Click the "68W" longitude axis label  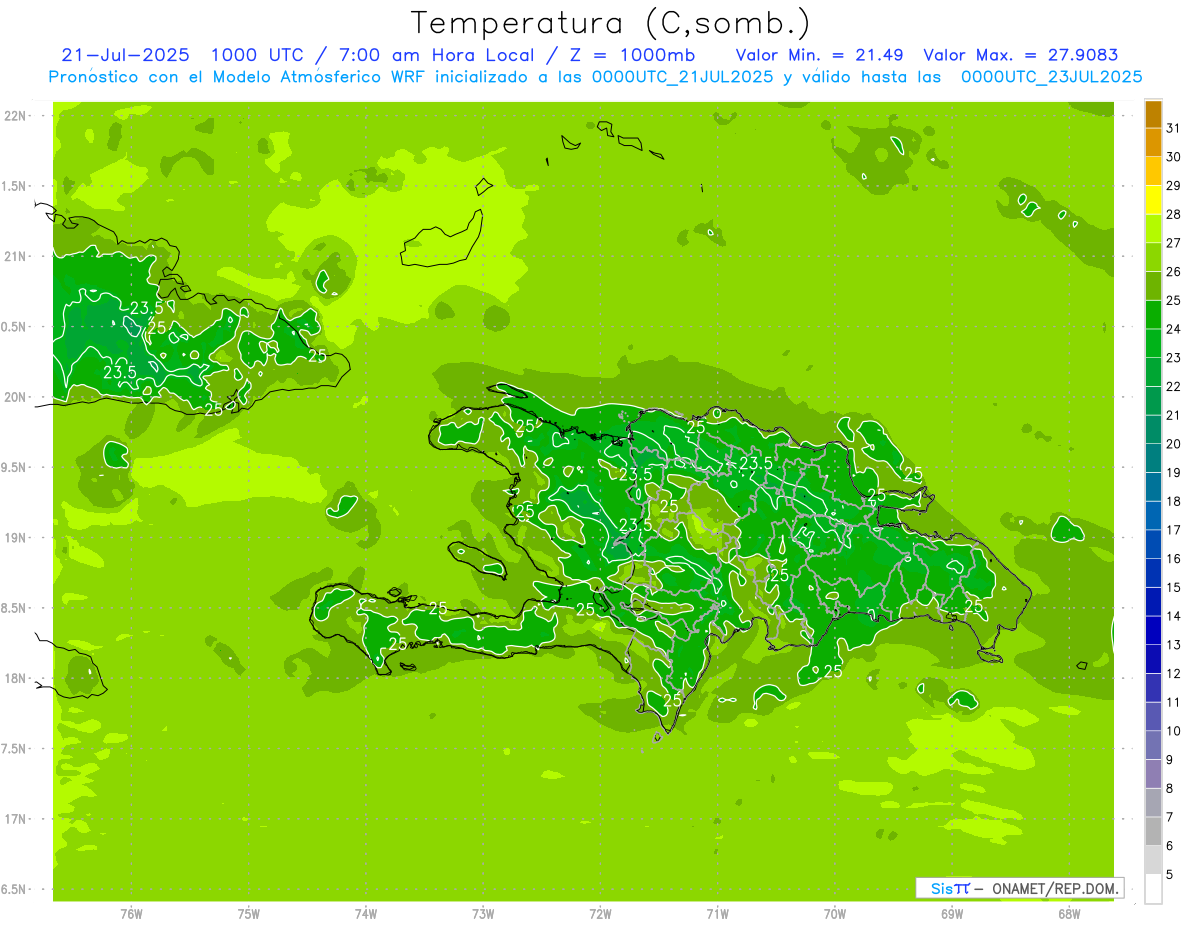click(1069, 914)
